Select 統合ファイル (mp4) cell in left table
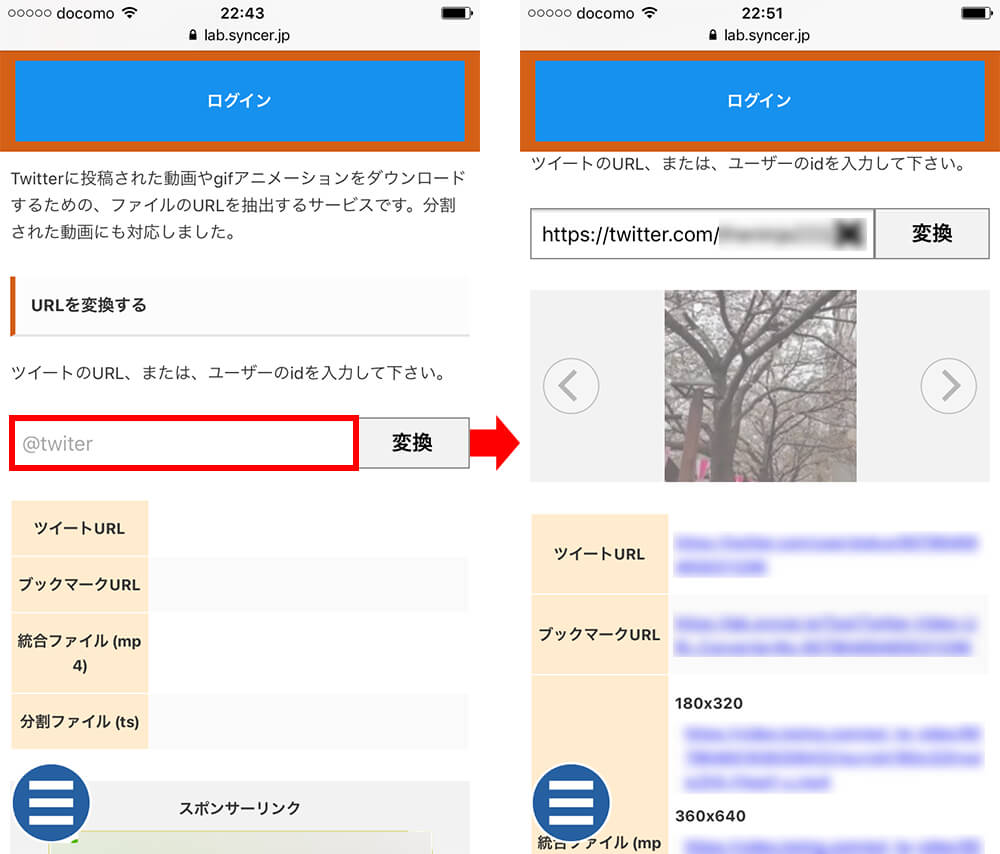Image resolution: width=1000 pixels, height=854 pixels. 80,653
